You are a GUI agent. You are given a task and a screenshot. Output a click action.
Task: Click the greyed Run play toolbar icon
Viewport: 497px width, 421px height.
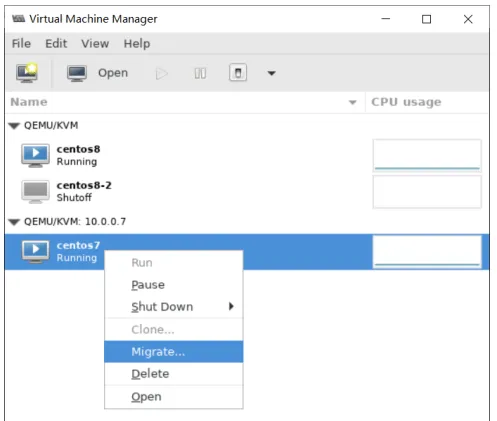point(162,73)
